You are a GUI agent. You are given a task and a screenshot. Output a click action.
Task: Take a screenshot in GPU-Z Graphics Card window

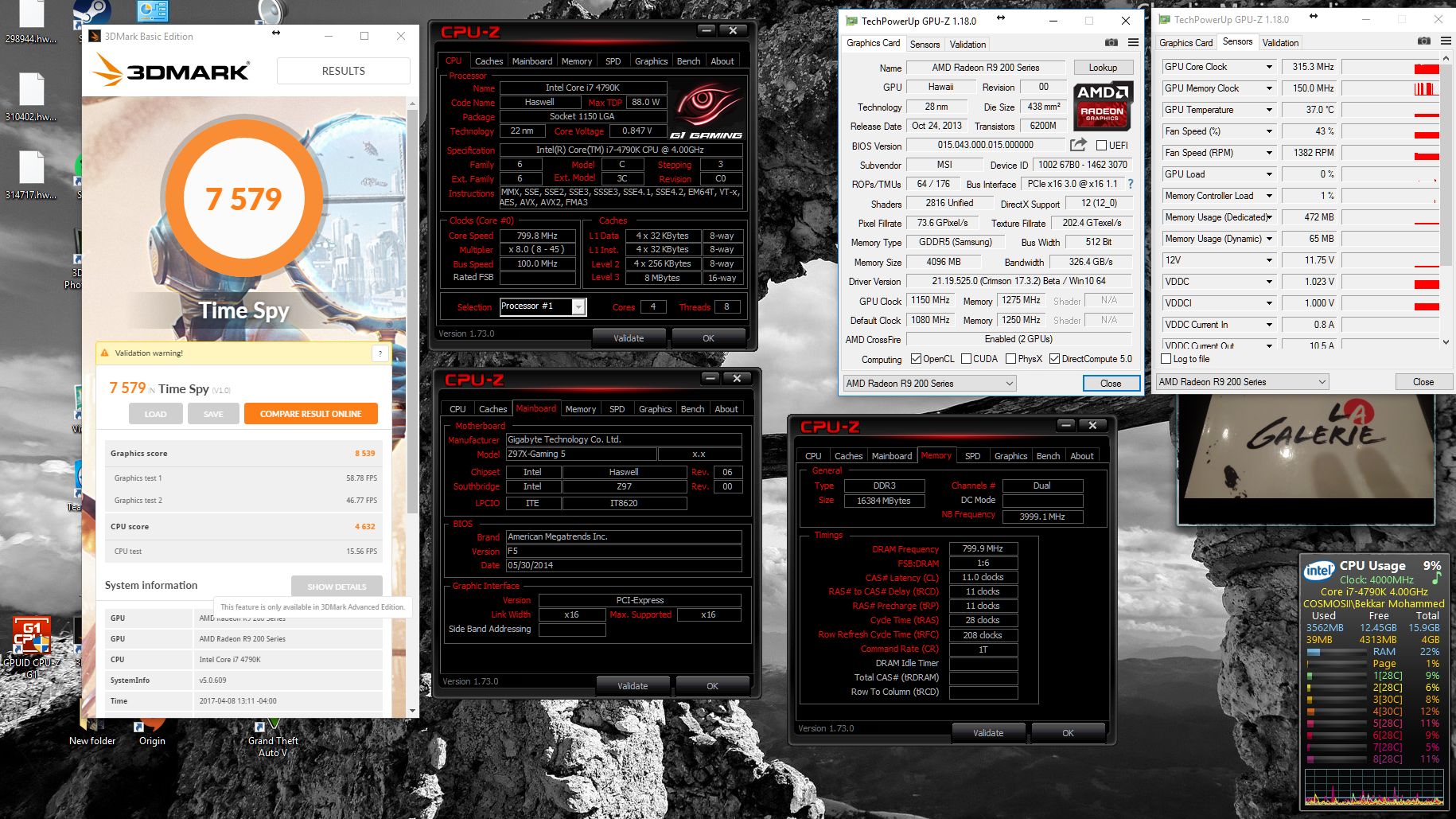(x=1111, y=42)
